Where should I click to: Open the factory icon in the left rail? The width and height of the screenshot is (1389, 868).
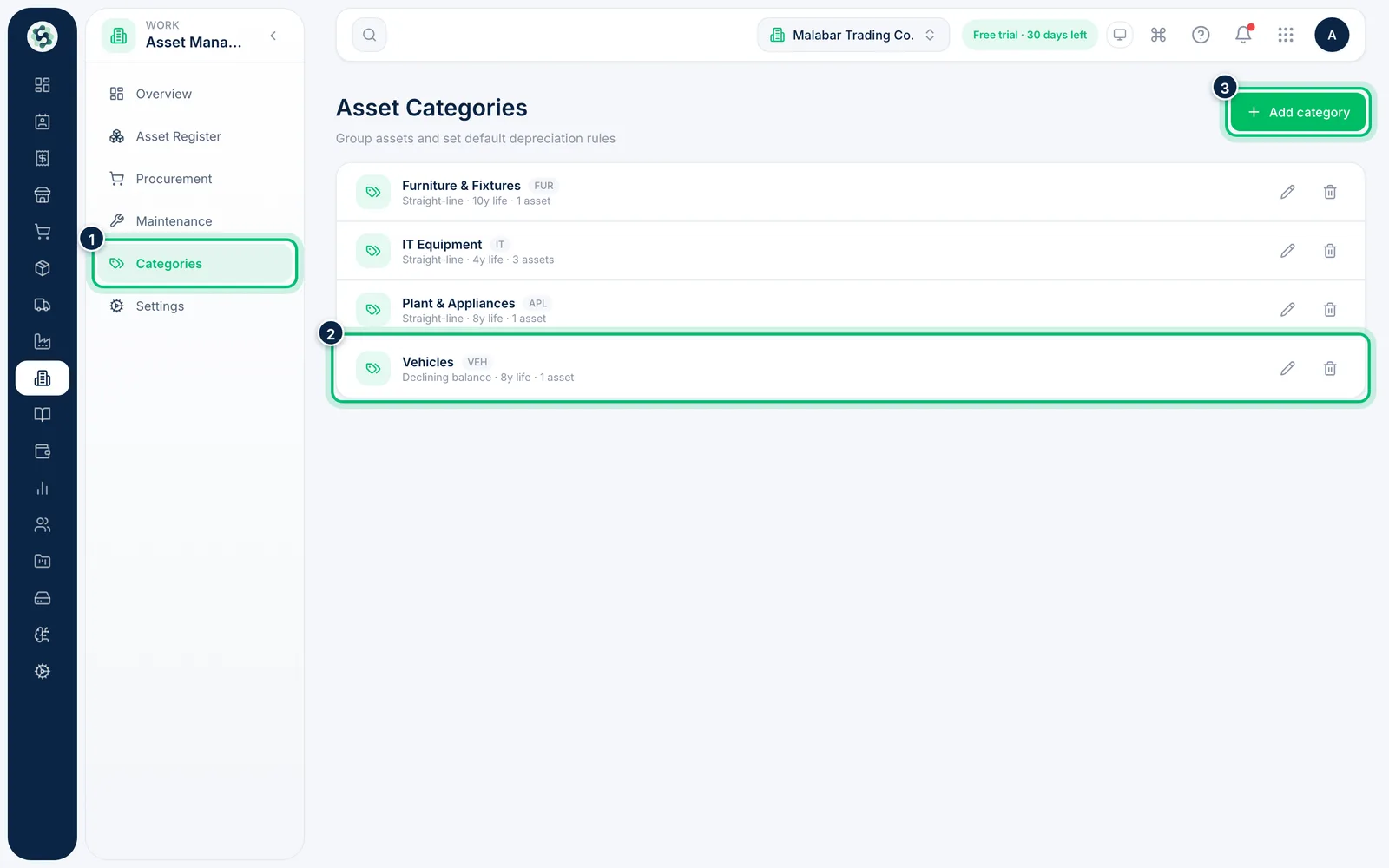coord(42,342)
